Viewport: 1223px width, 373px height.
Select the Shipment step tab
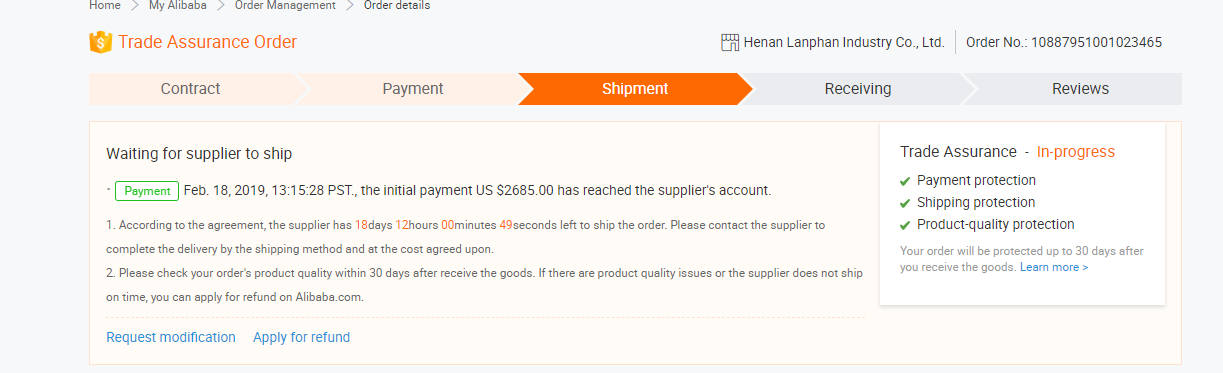click(x=635, y=89)
